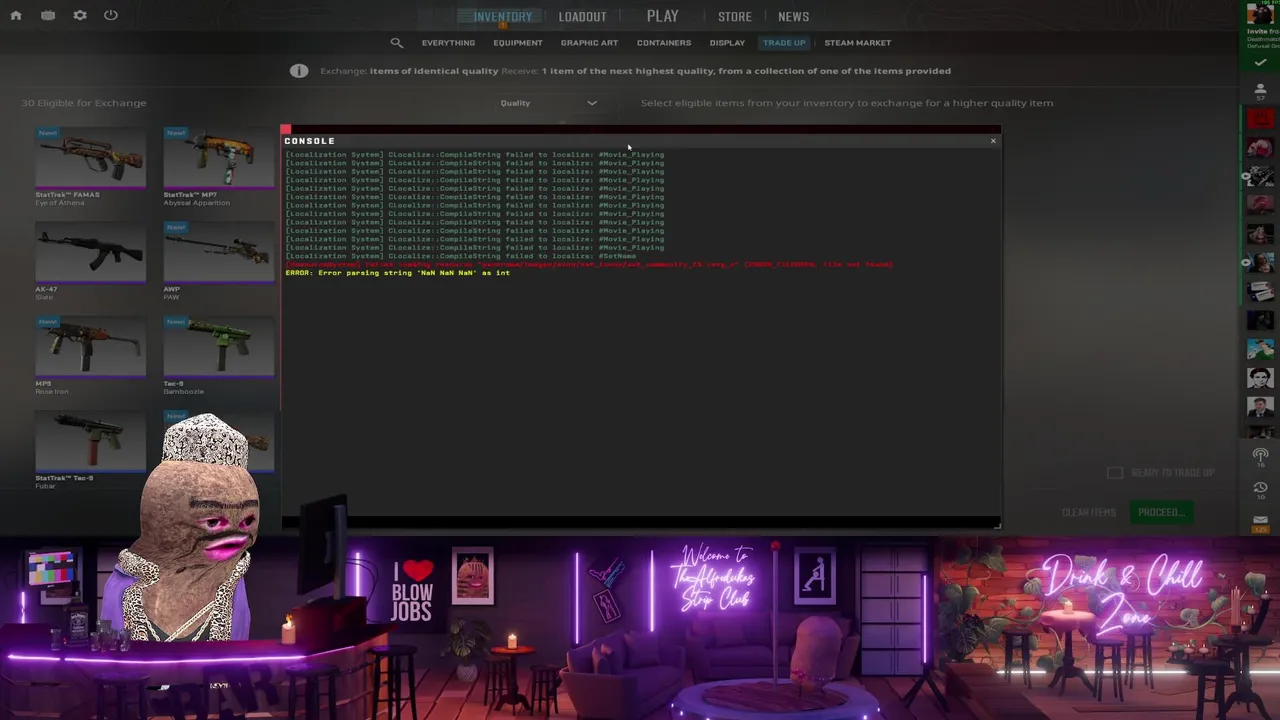1280x720 pixels.
Task: Expand the Quality sort dropdown
Action: pyautogui.click(x=549, y=103)
